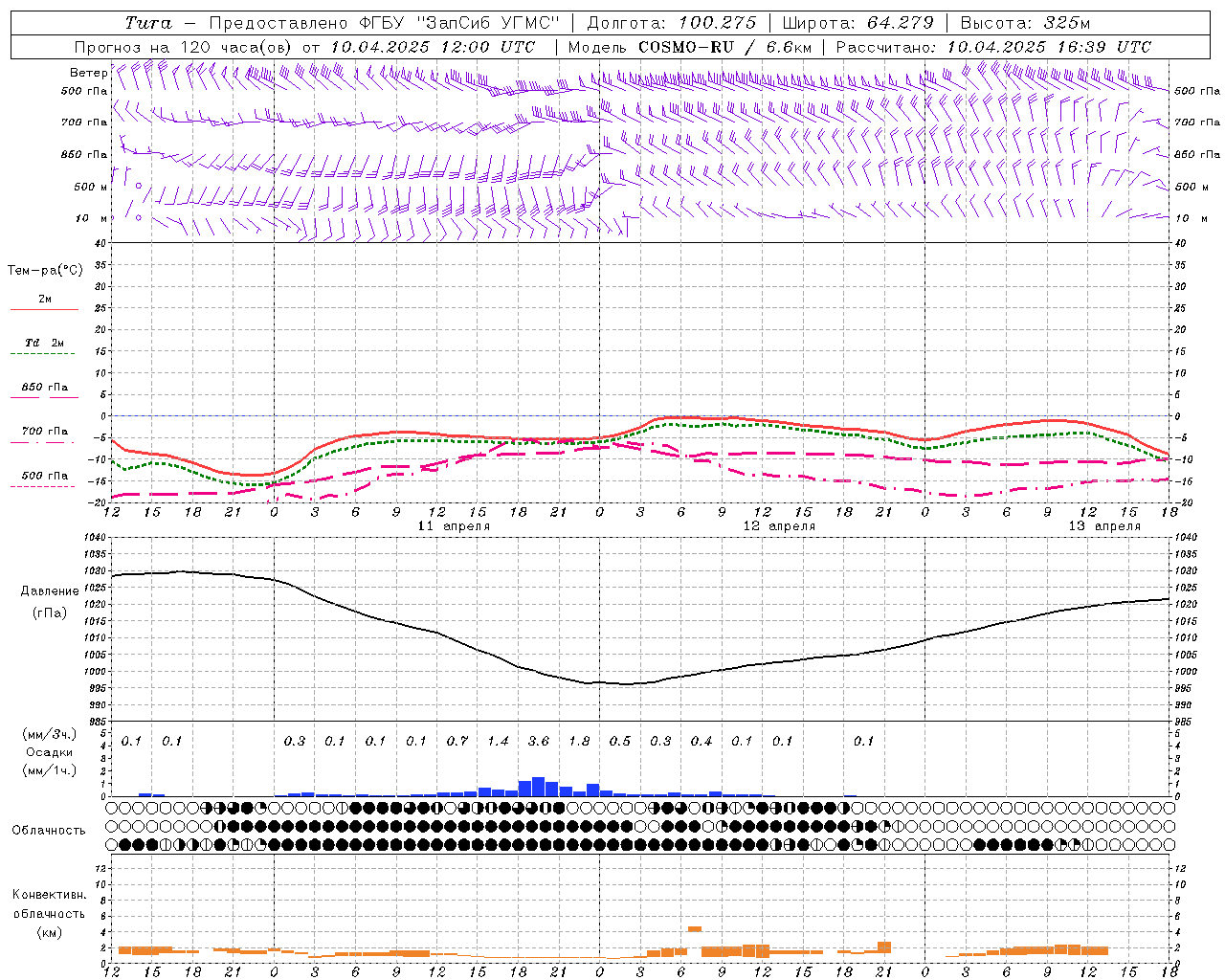Click the "Высота: 325м" elevation value
Image resolution: width=1225 pixels, height=980 pixels.
[1025, 23]
